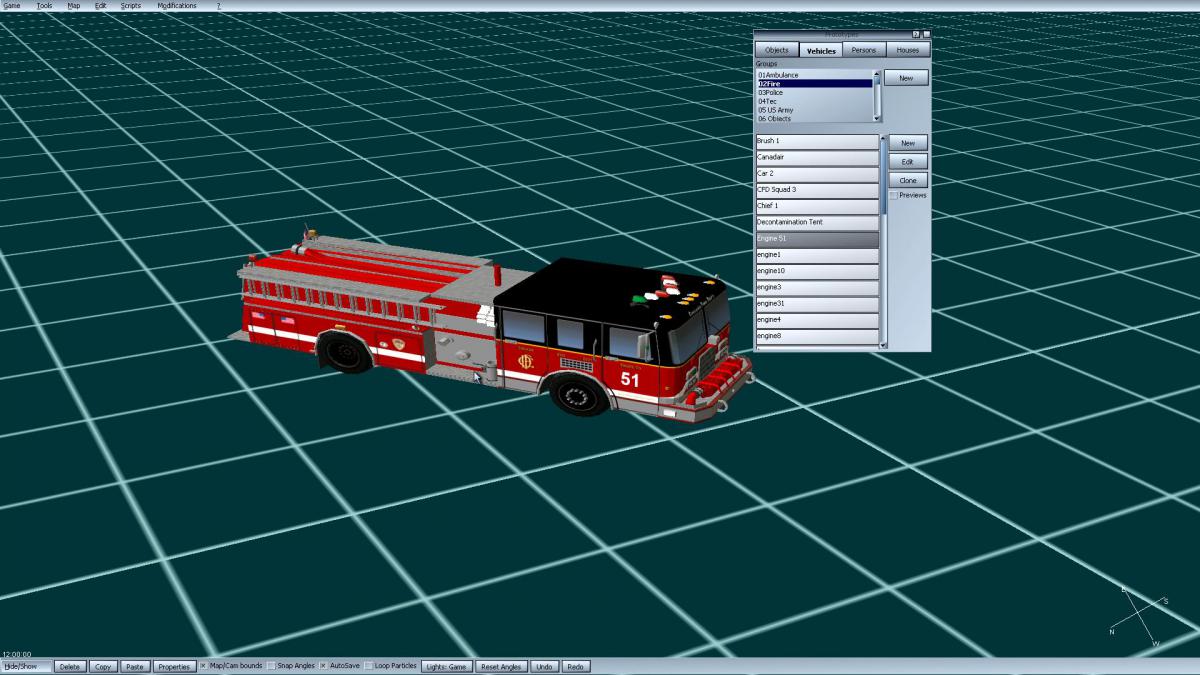The height and width of the screenshot is (675, 1200).
Task: Select the engine3 prototype
Action: pos(817,287)
